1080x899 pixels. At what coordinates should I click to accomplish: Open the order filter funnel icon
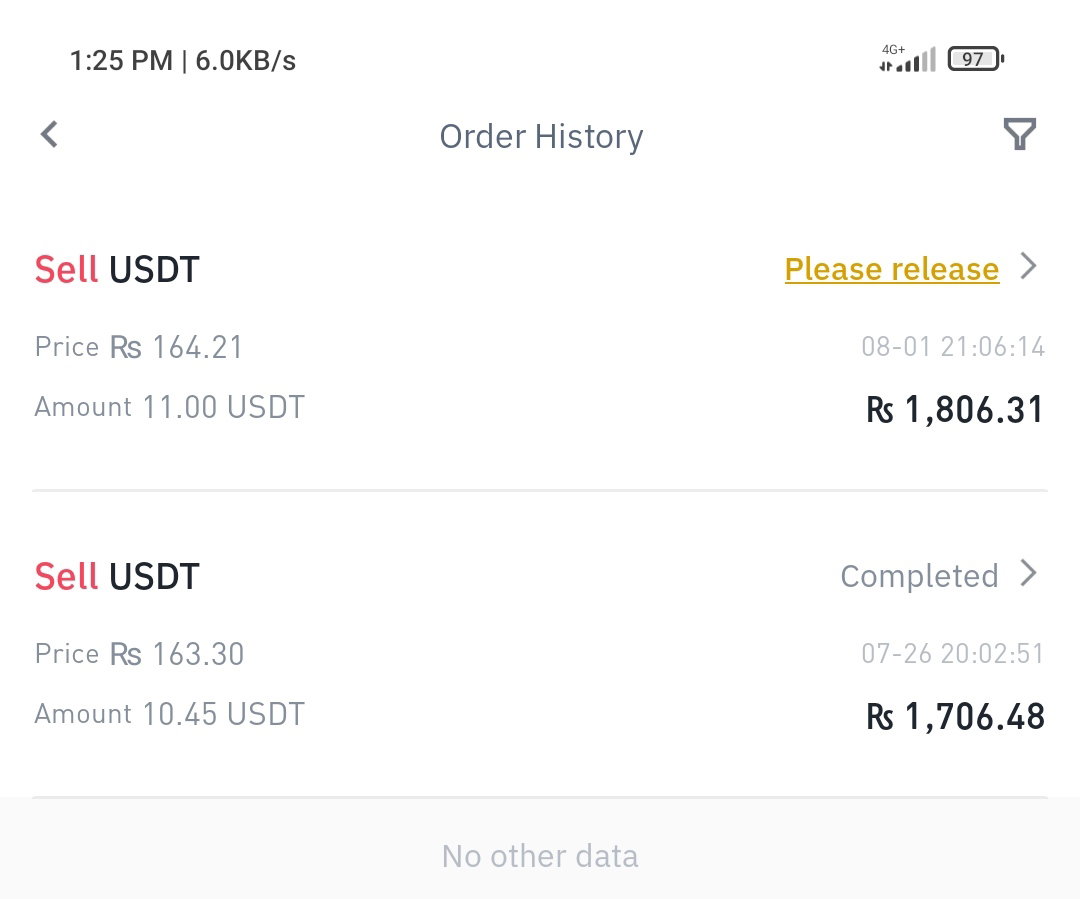[1019, 134]
